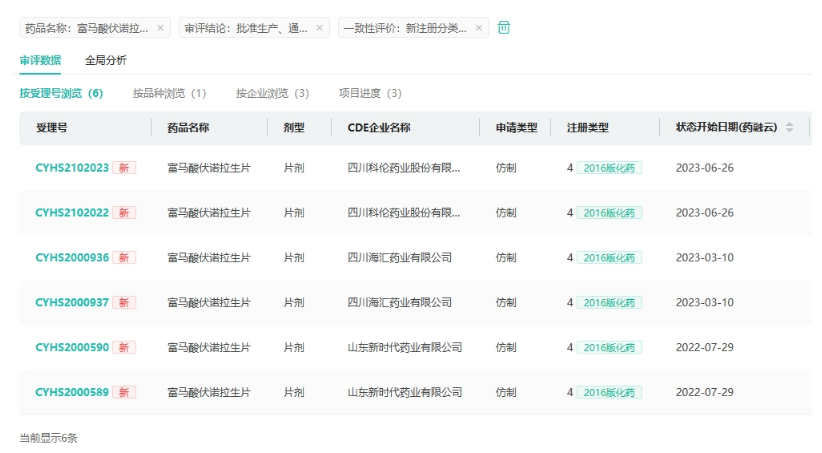Image resolution: width=822 pixels, height=453 pixels.
Task: Select 按受理号浏览 view
Action: pos(61,93)
